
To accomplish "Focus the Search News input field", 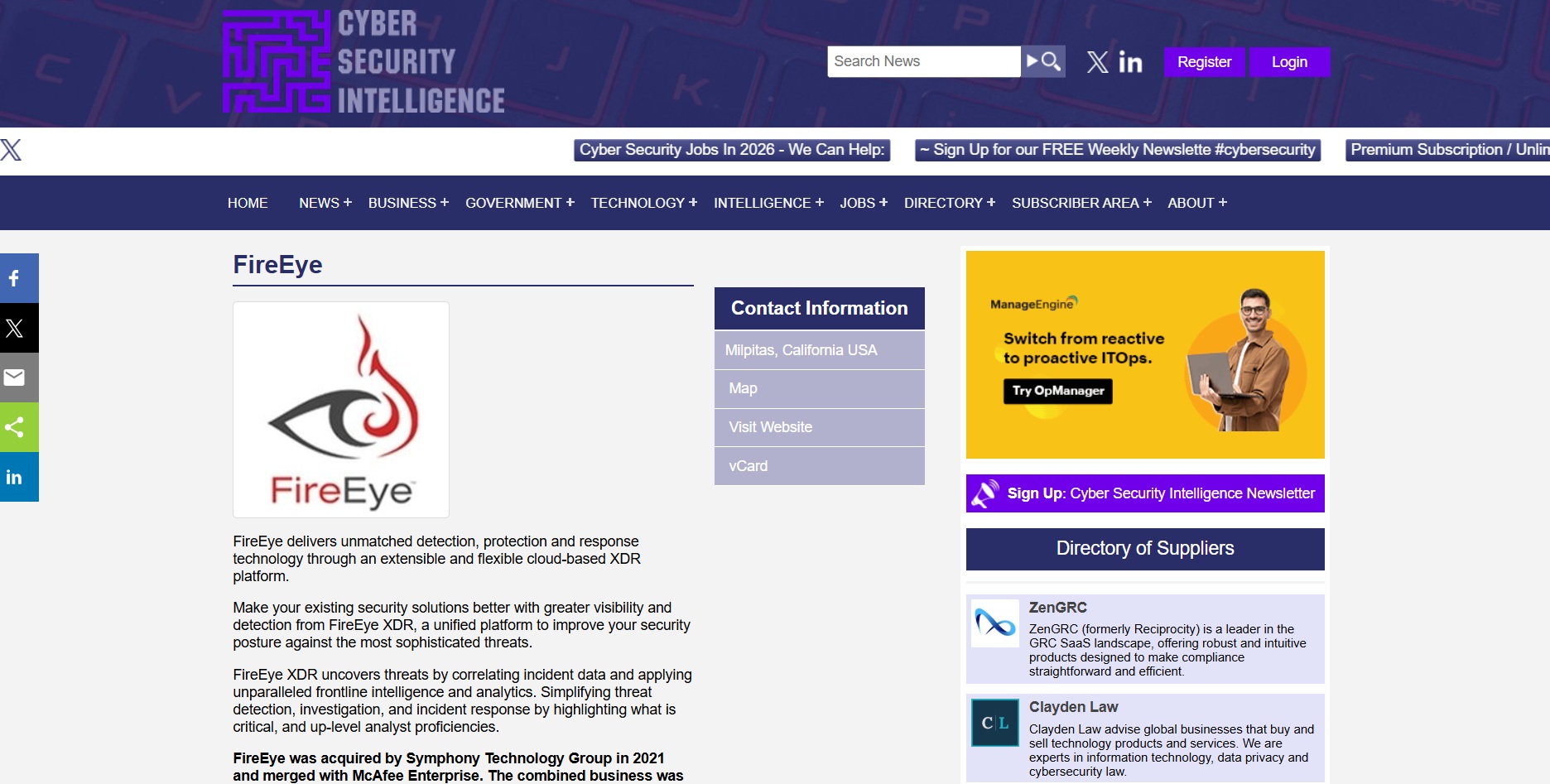I will pos(924,61).
